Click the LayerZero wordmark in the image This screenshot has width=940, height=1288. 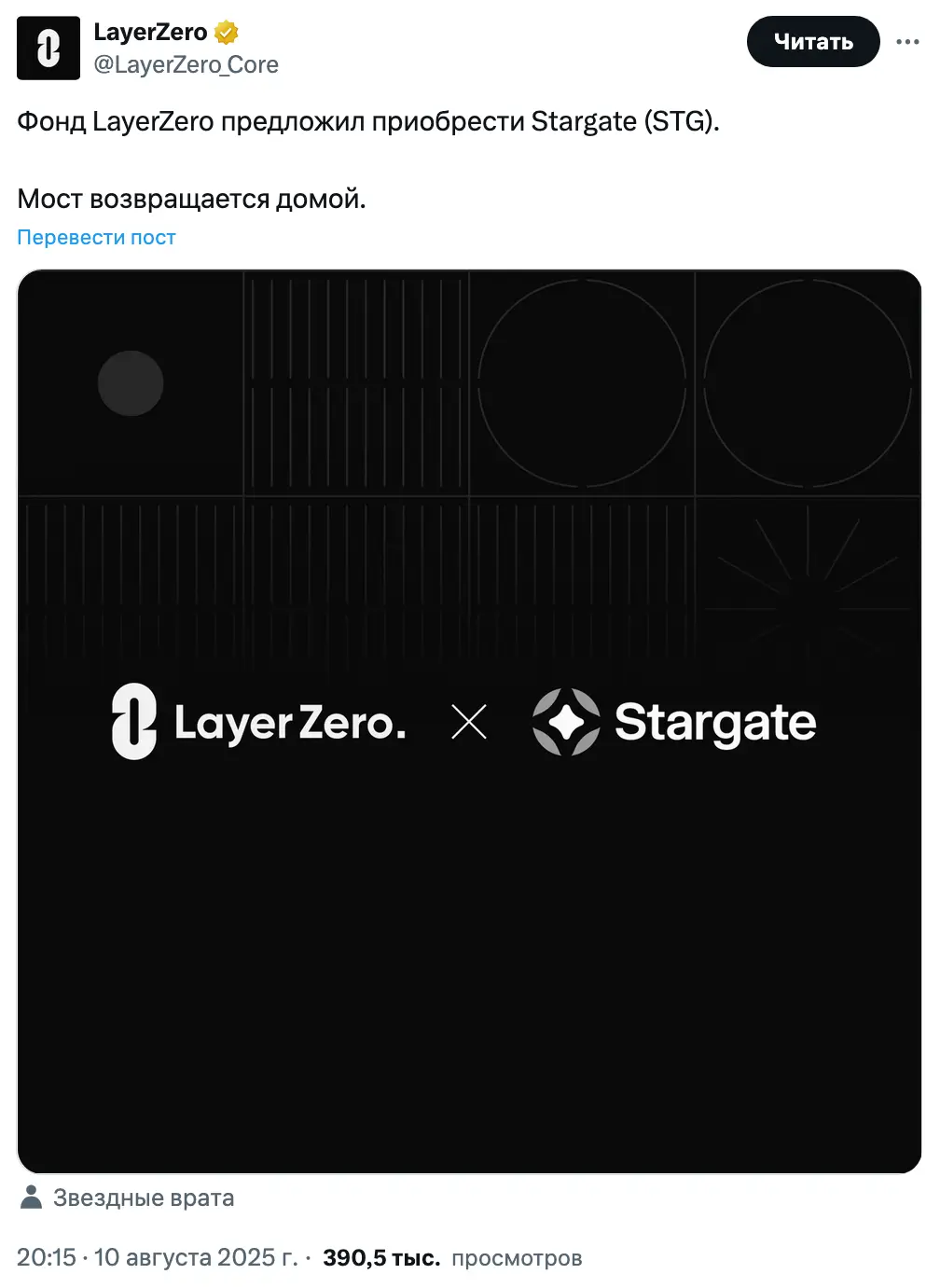pos(290,723)
